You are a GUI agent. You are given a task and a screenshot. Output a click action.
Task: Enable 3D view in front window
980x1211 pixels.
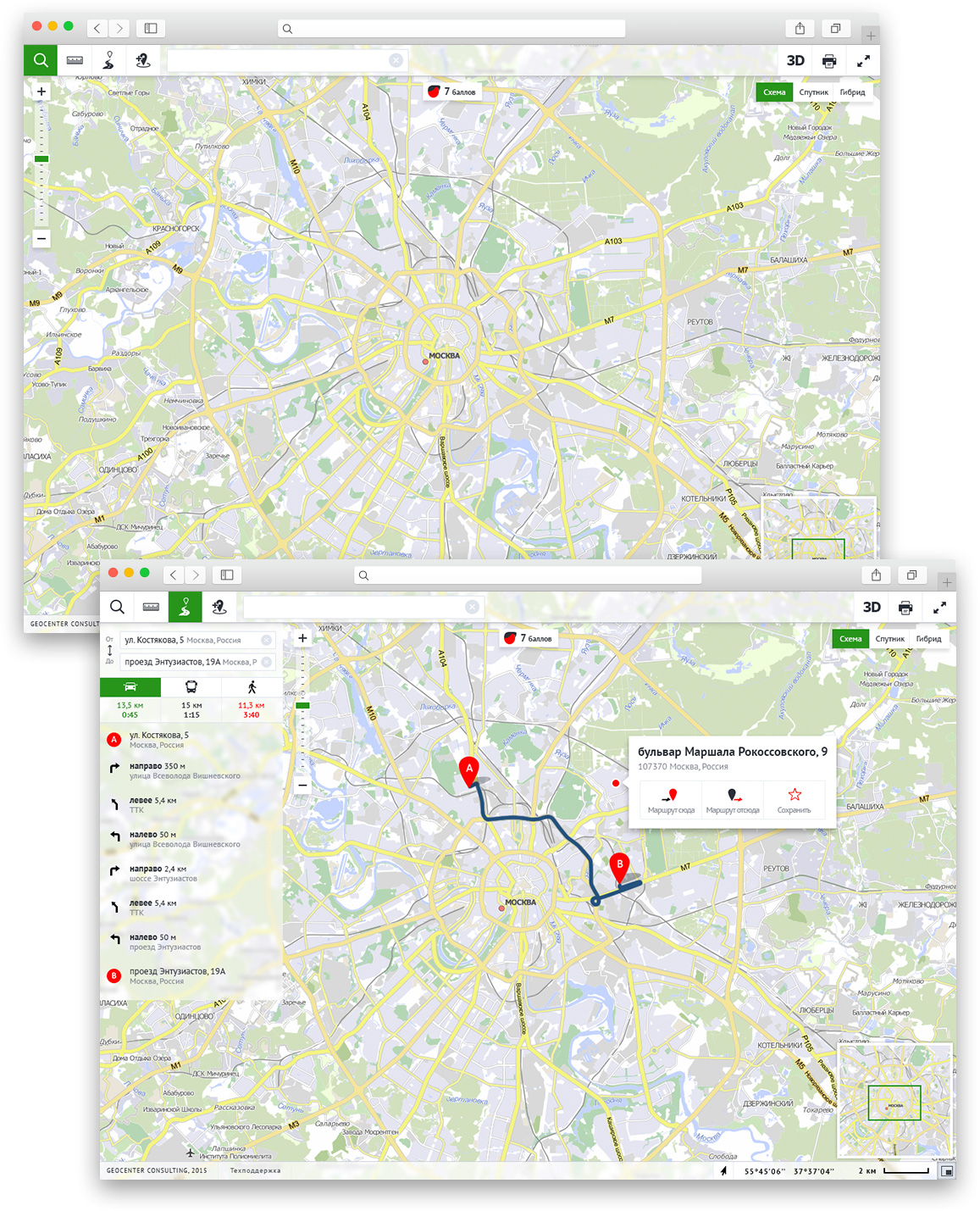point(872,607)
